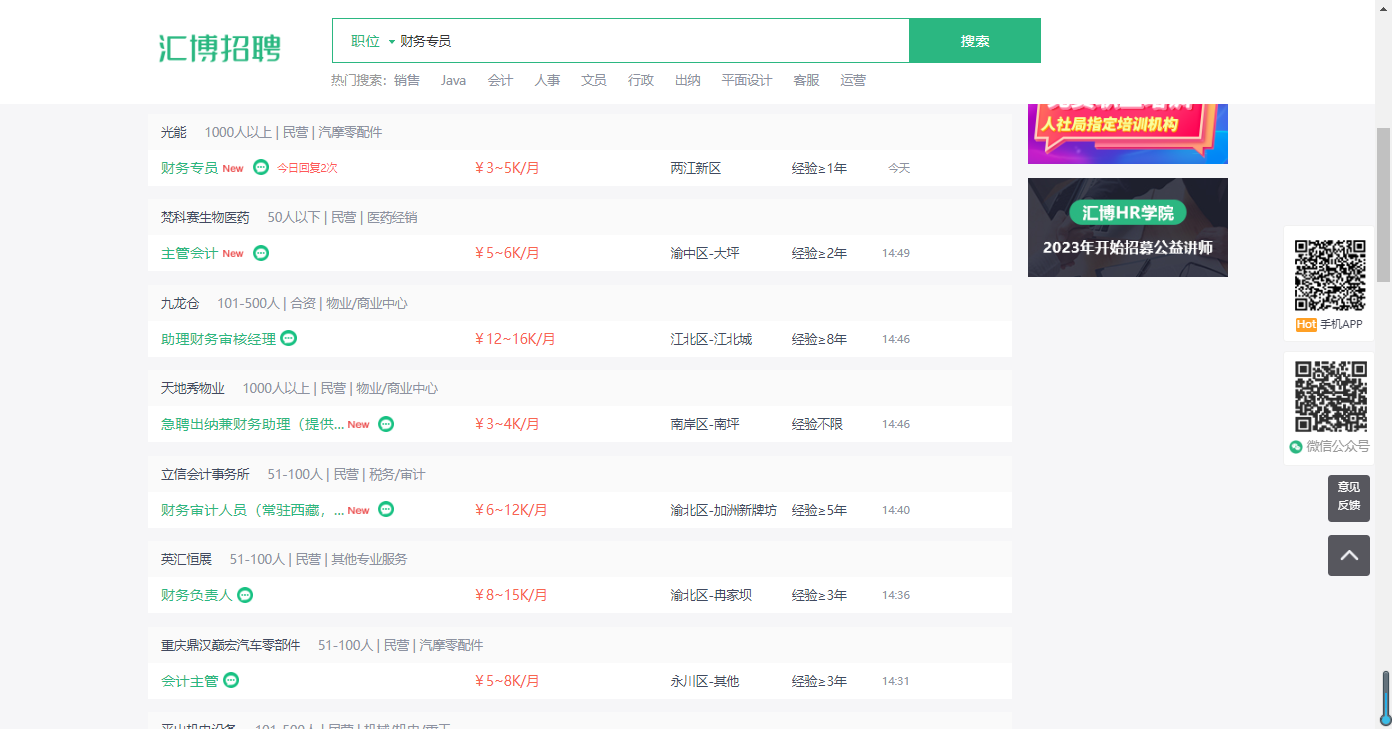Open chat icon for 财务负责人 job

pyautogui.click(x=245, y=595)
